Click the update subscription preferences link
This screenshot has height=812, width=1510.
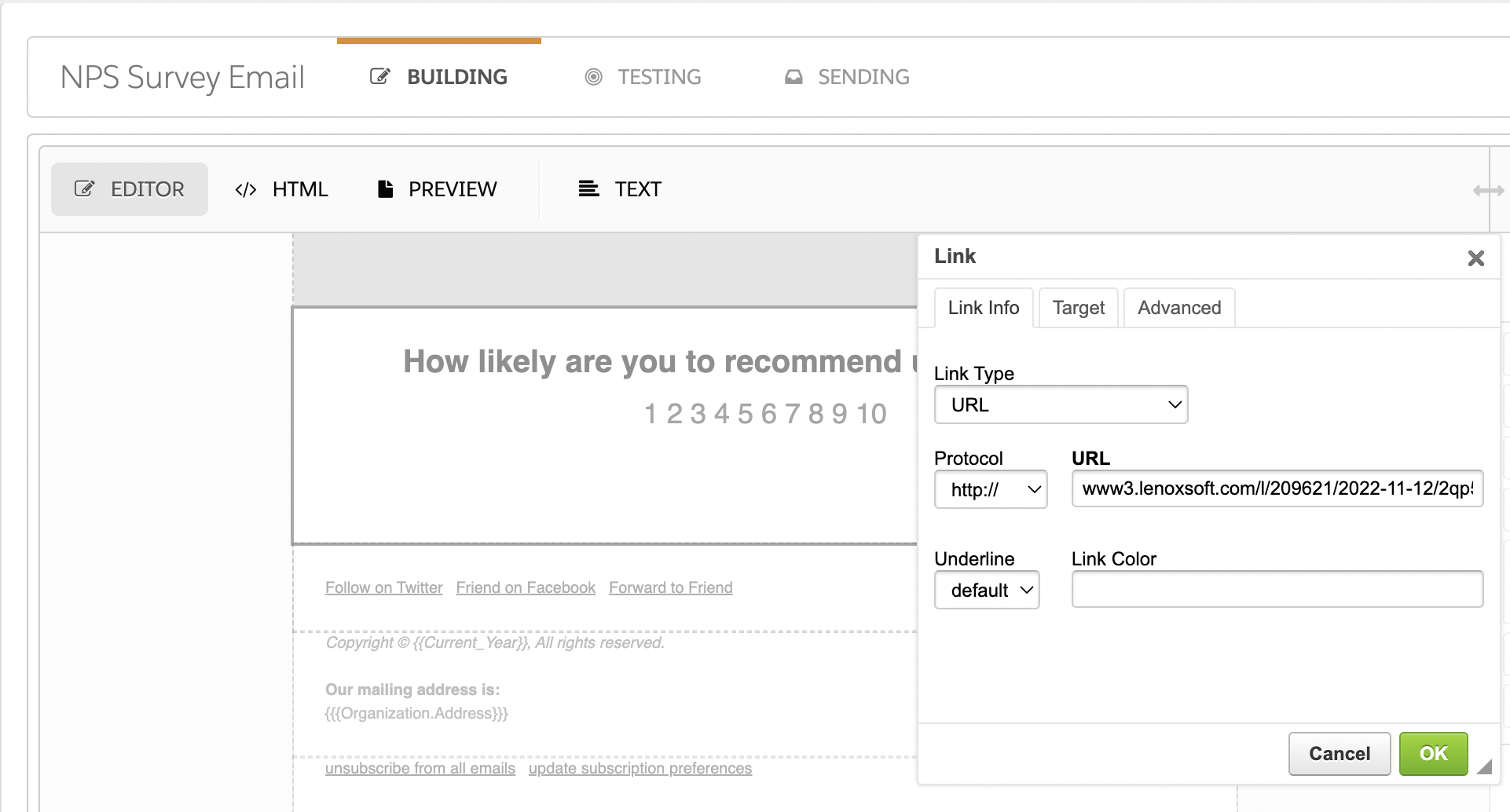pyautogui.click(x=640, y=768)
